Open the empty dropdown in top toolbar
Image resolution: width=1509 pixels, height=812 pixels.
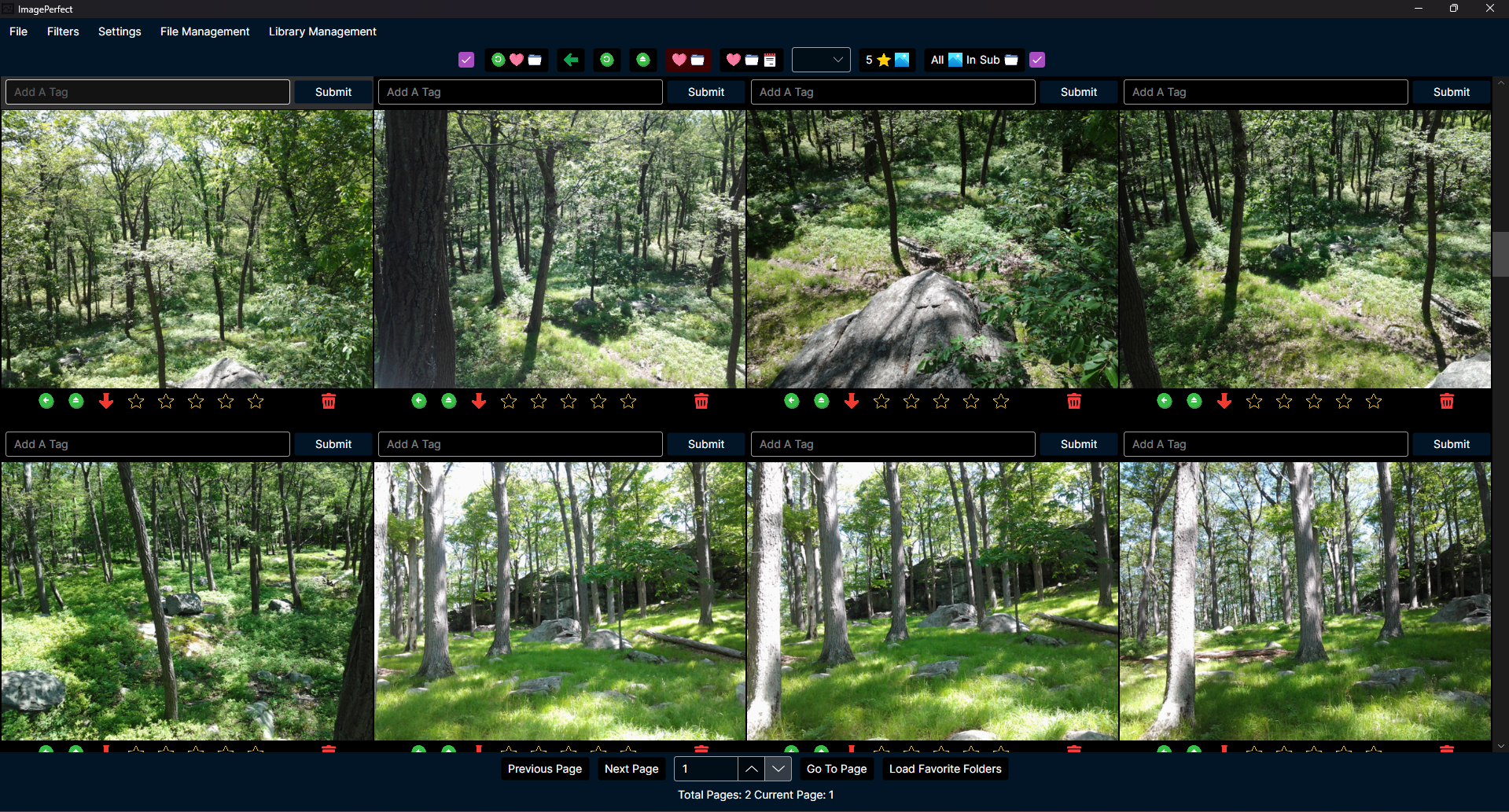pos(820,60)
